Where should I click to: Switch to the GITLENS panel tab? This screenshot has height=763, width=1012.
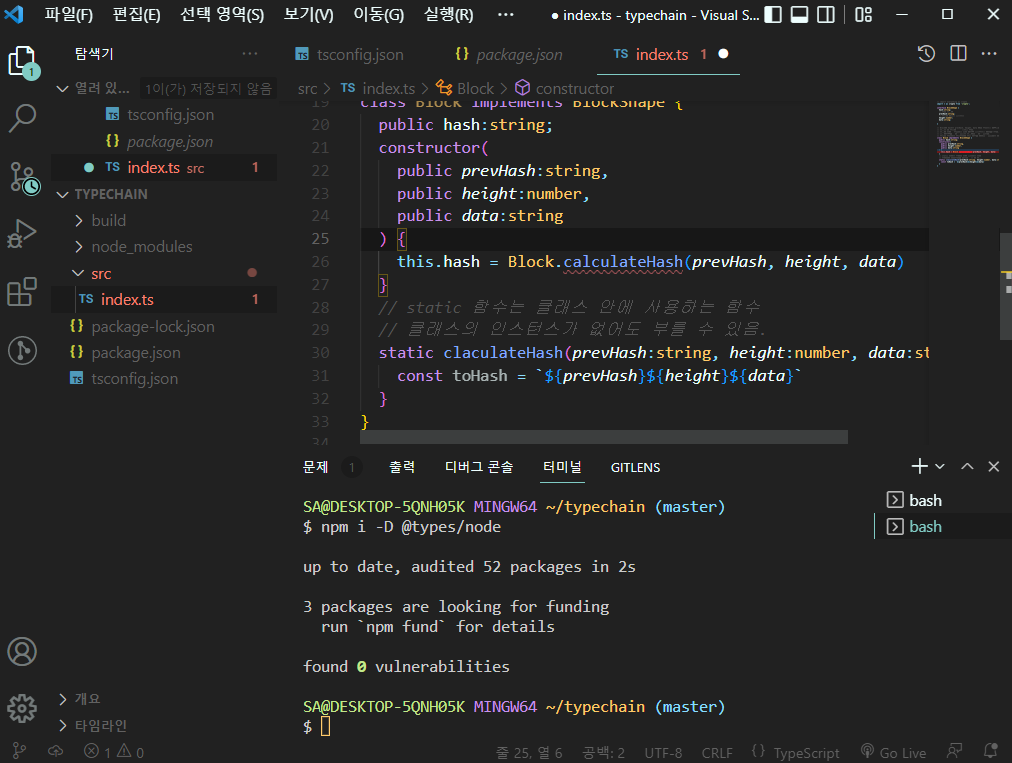pos(635,467)
